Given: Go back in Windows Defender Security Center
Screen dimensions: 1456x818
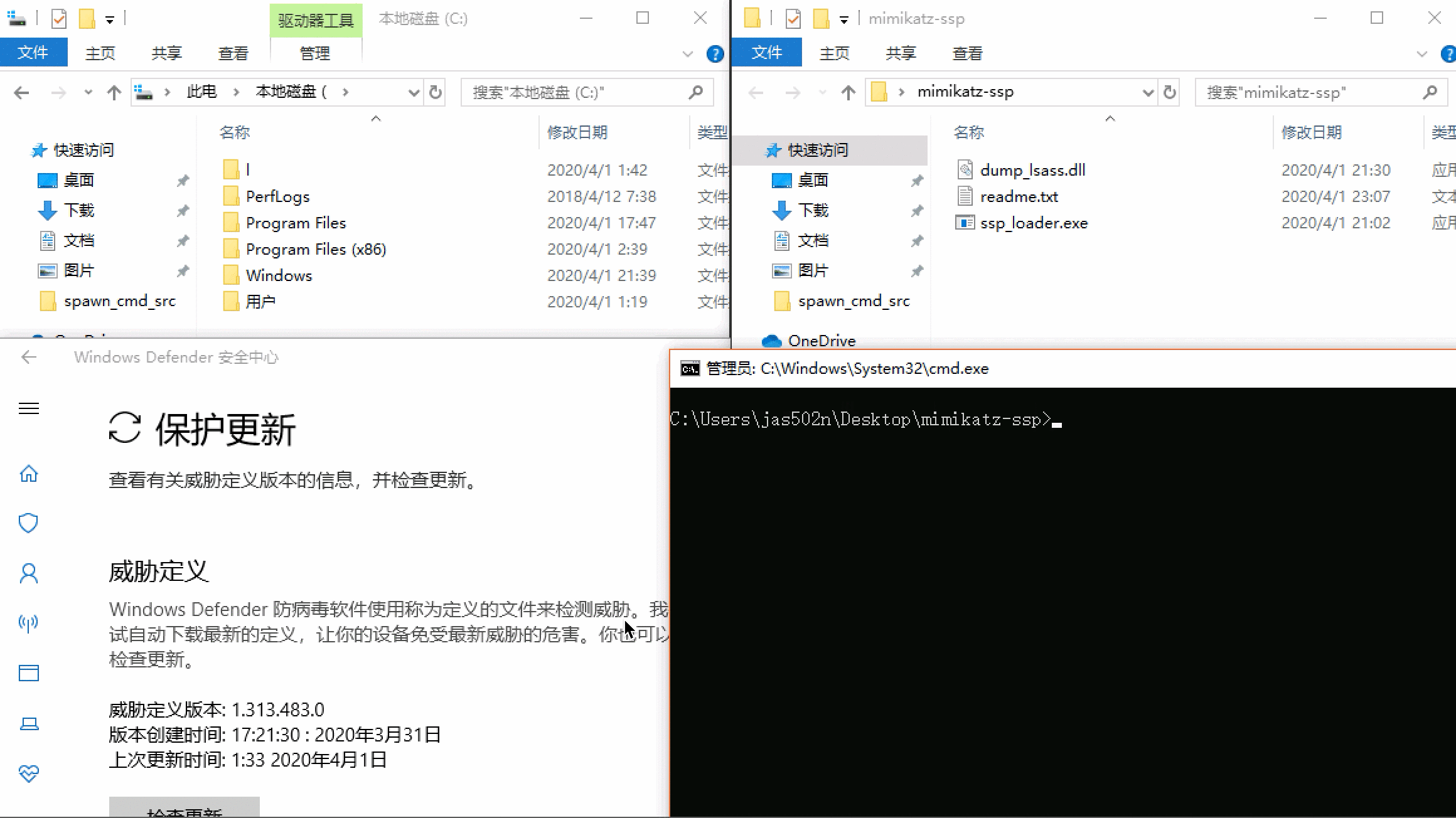Looking at the screenshot, I should pyautogui.click(x=29, y=358).
